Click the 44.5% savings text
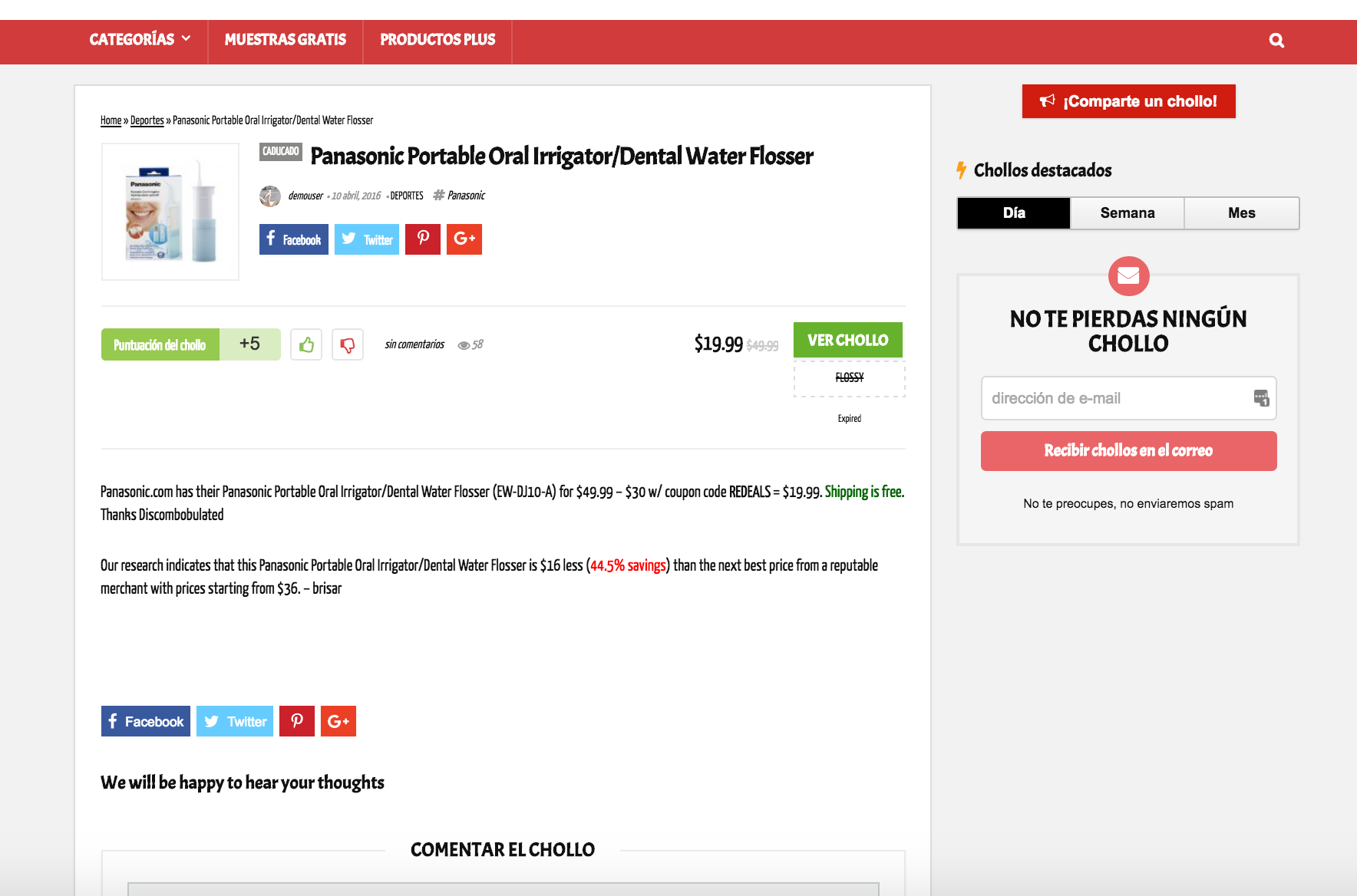 [628, 566]
